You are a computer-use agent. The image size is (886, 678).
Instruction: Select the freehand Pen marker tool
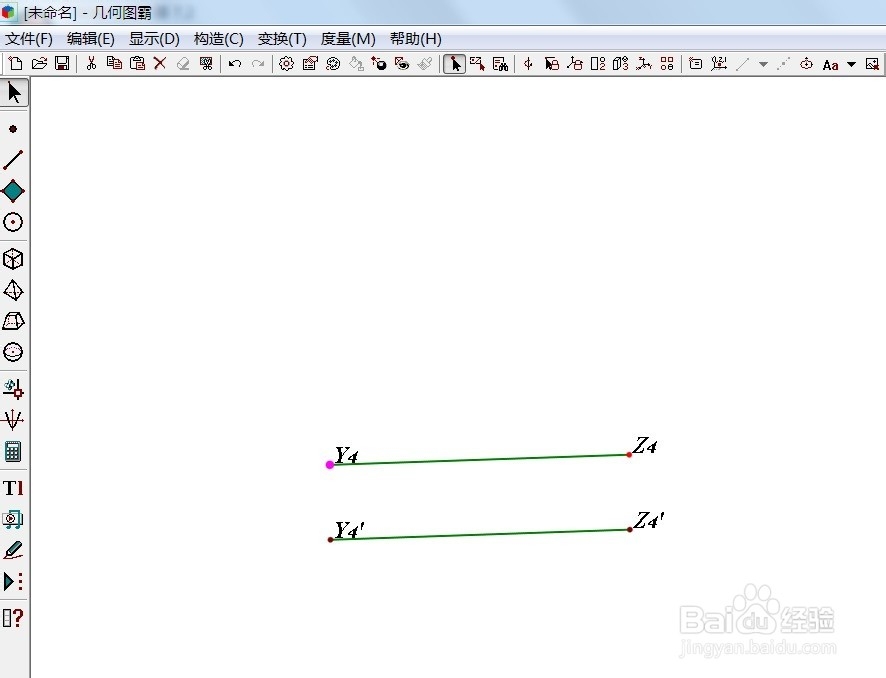[x=13, y=550]
